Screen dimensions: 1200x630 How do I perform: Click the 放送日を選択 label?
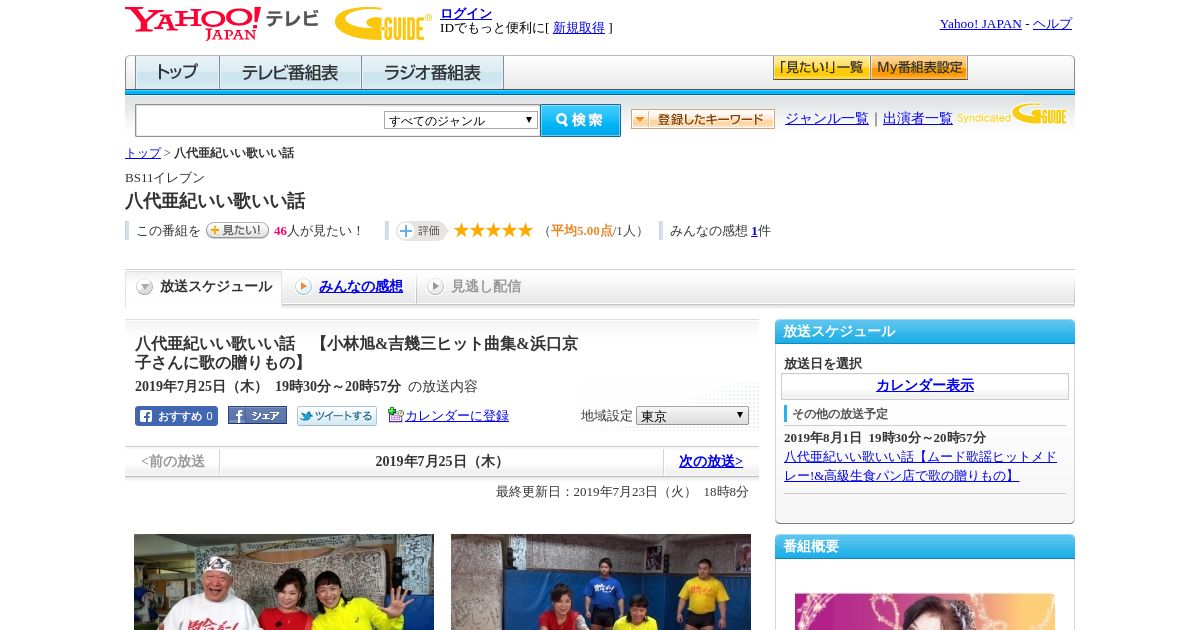[823, 364]
